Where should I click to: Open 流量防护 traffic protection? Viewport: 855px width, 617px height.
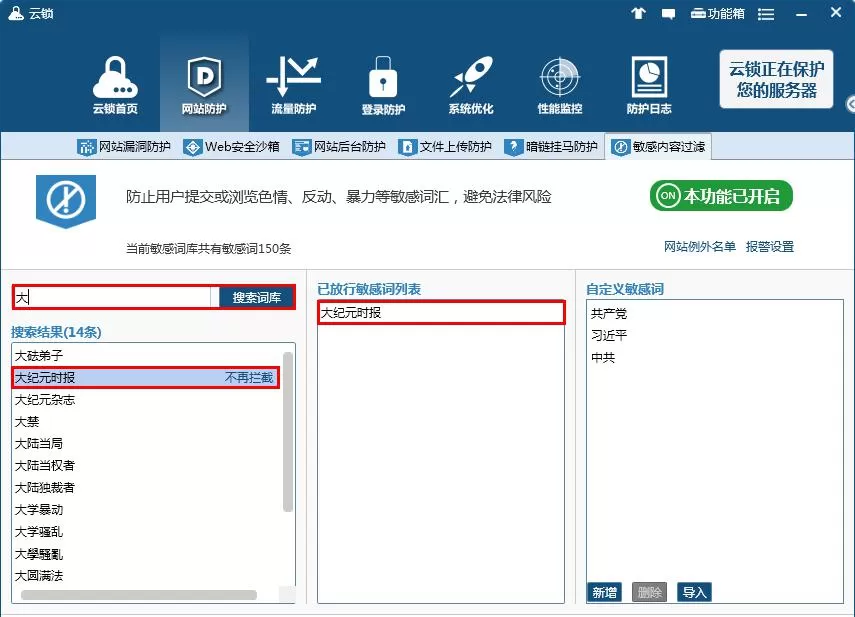[x=293, y=84]
